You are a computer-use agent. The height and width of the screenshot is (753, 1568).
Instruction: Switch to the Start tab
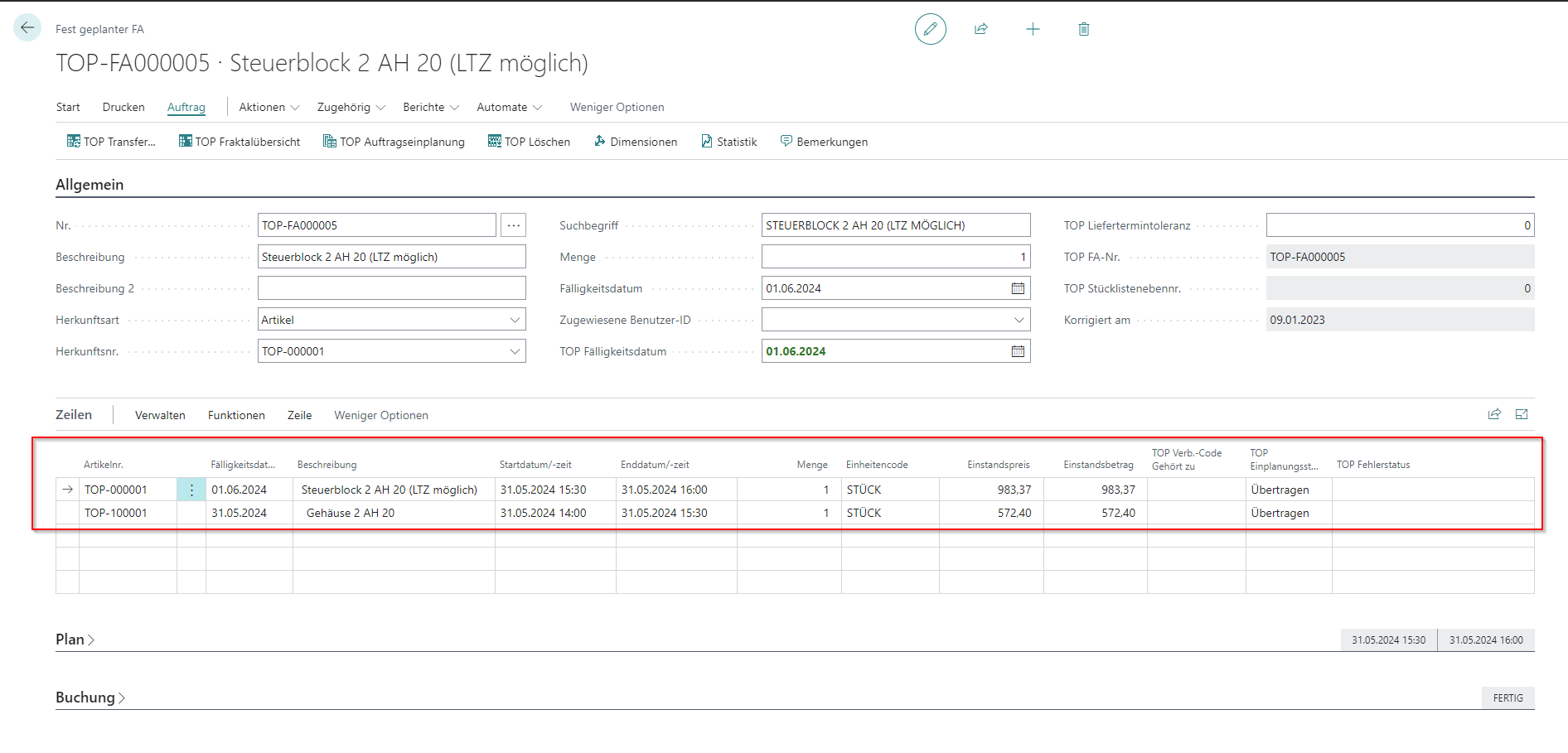(x=68, y=107)
